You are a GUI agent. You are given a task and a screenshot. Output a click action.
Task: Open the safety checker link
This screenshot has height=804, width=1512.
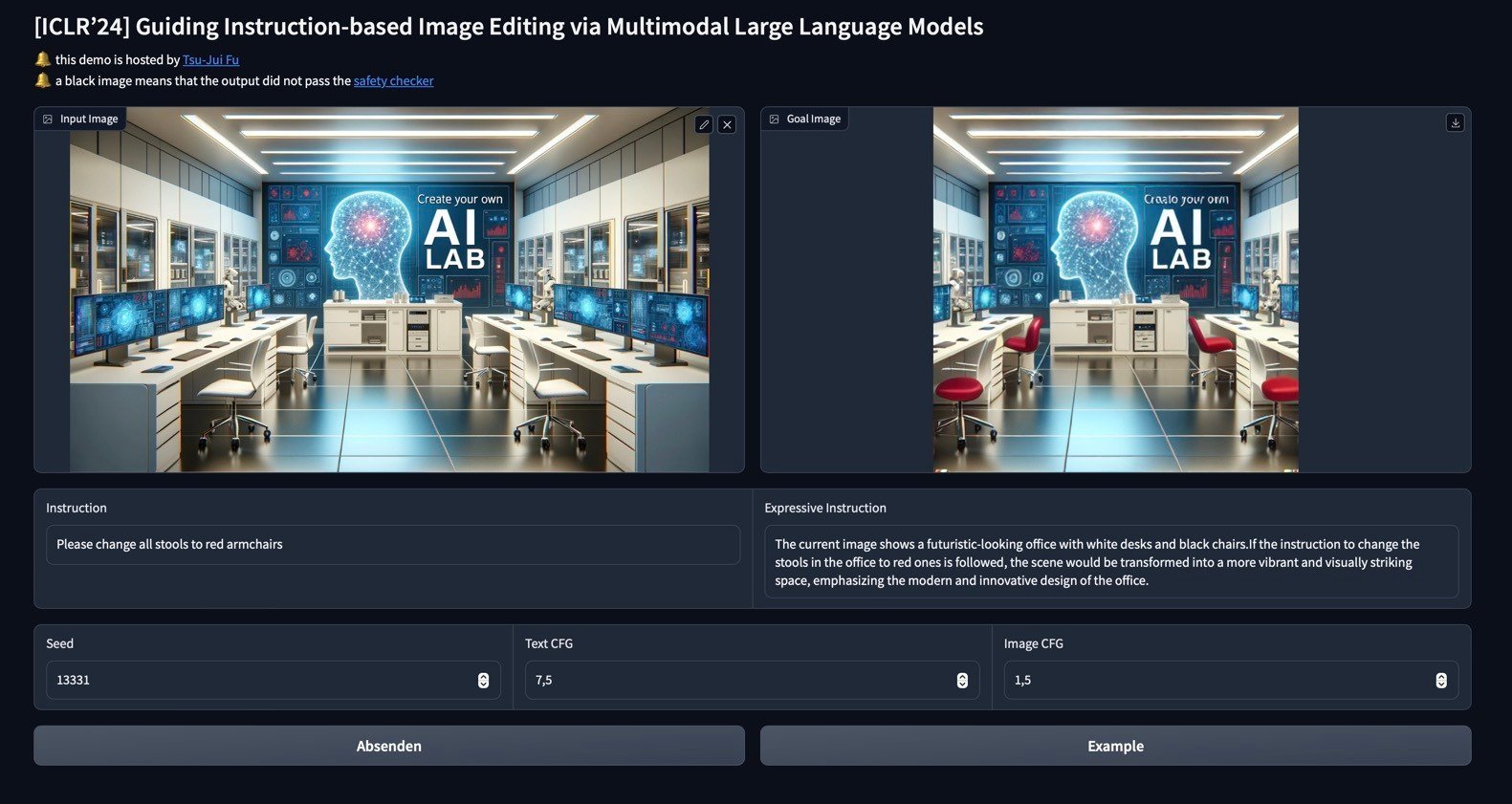click(393, 80)
